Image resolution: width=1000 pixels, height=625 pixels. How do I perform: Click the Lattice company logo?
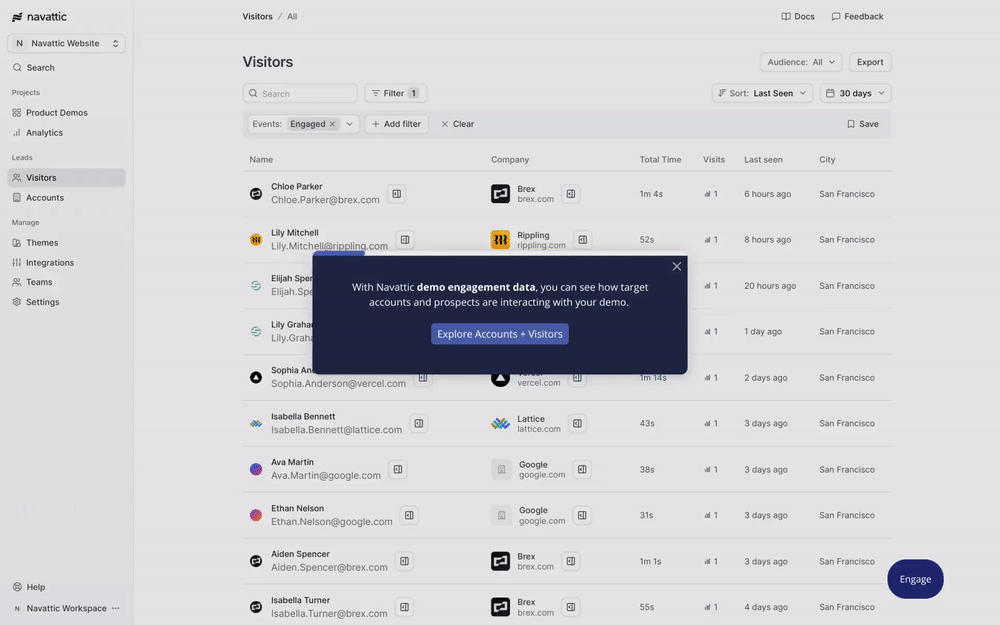501,423
